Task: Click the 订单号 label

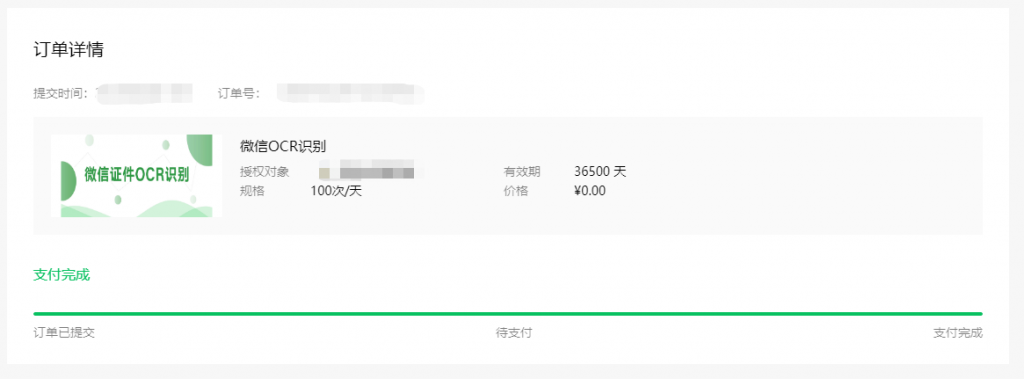Action: pyautogui.click(x=239, y=93)
